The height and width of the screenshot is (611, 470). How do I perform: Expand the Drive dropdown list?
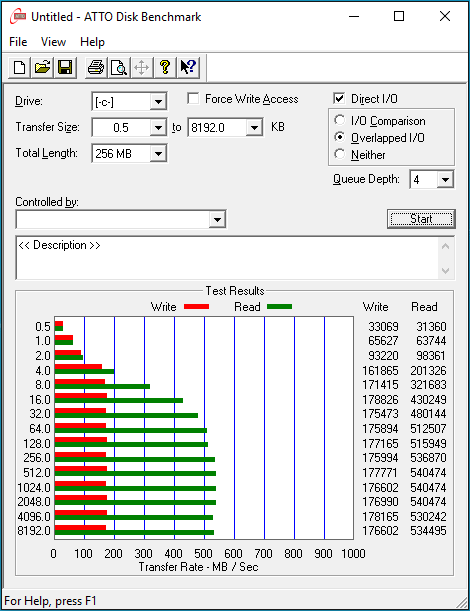click(x=158, y=102)
